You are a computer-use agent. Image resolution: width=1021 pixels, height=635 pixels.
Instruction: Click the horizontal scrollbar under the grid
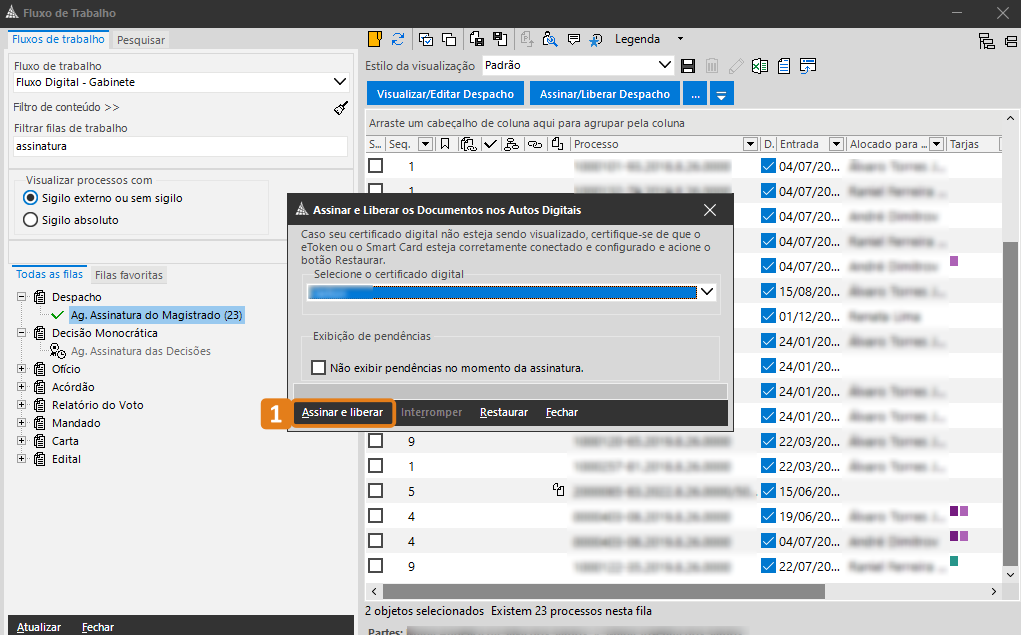604,591
